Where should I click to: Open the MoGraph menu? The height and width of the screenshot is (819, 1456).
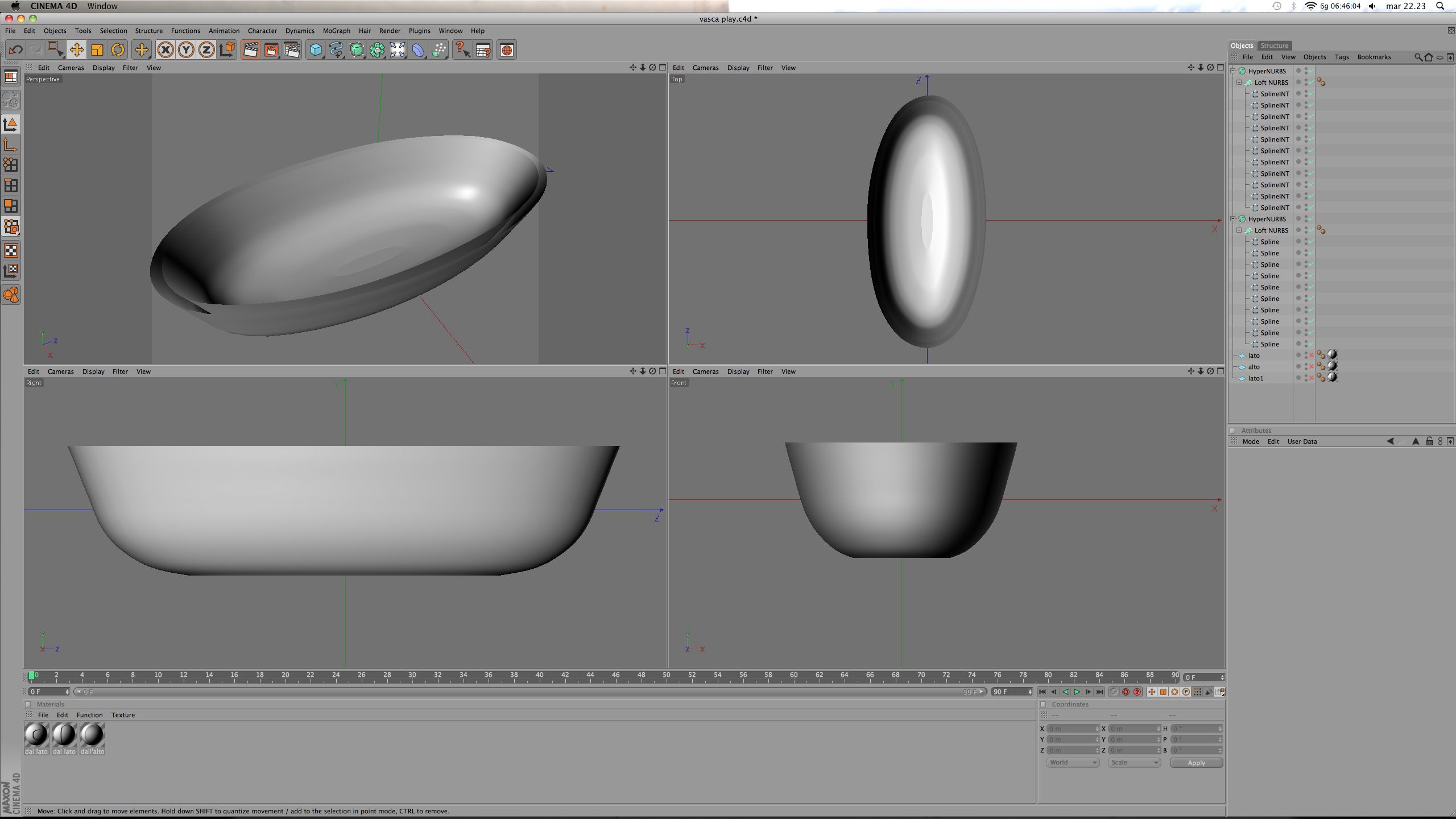coord(336,31)
